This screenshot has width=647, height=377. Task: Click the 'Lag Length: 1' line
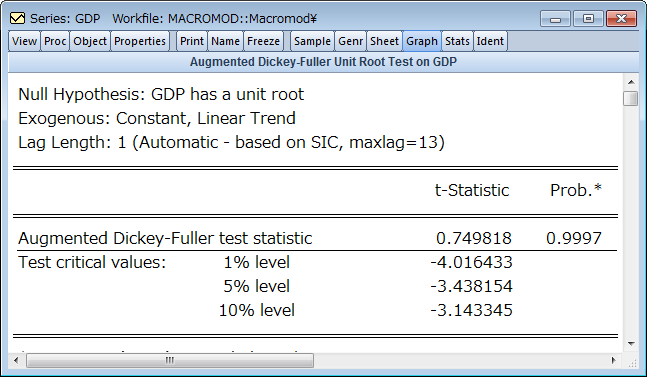[x=231, y=143]
